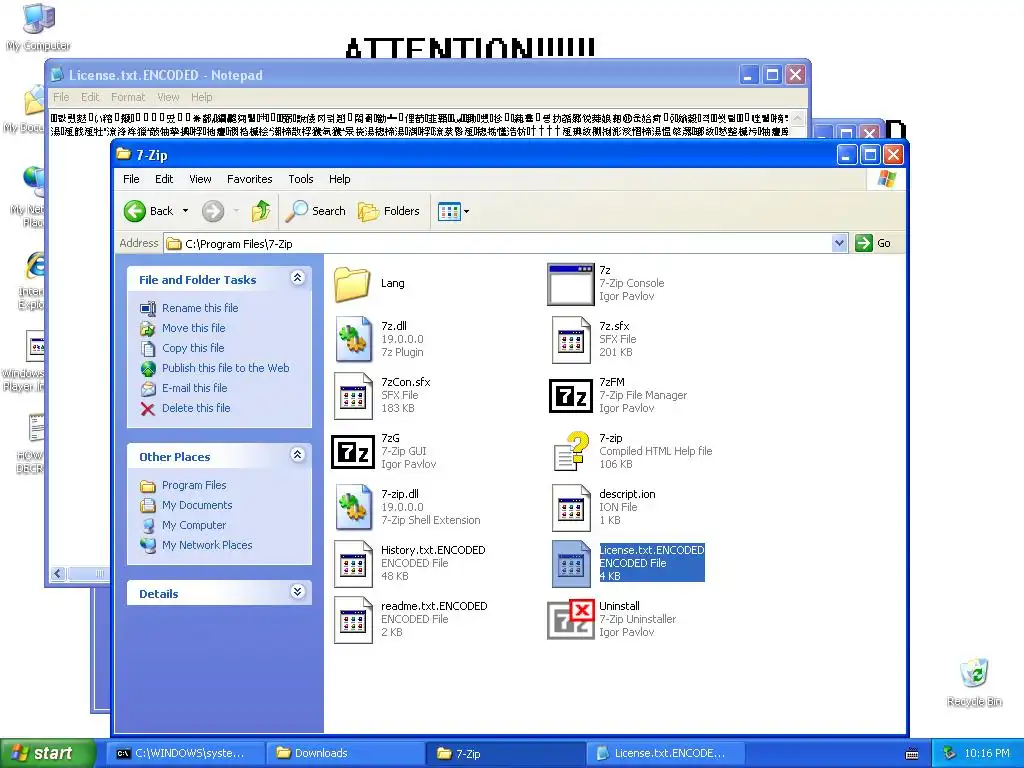Screen dimensions: 1024x768
Task: Open the Help menu in 7-Zip window
Action: pyautogui.click(x=340, y=179)
